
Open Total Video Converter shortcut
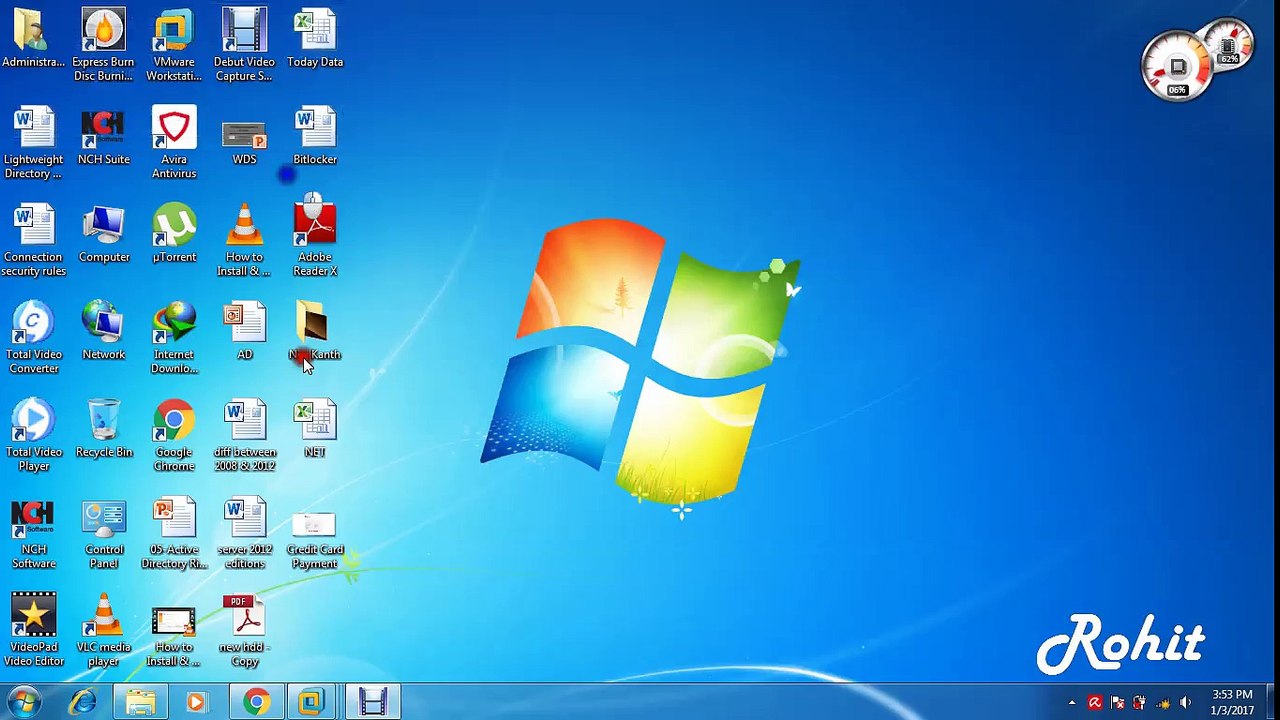[33, 338]
